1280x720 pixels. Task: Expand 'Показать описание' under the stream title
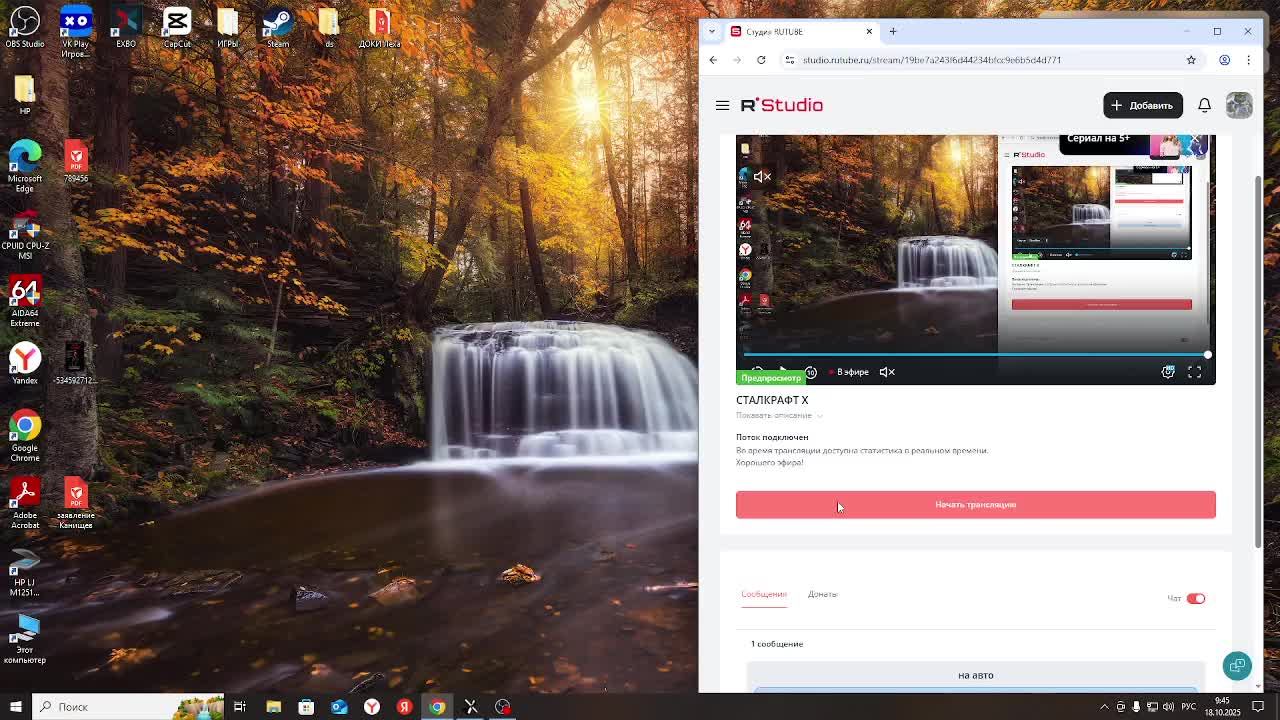pos(779,415)
